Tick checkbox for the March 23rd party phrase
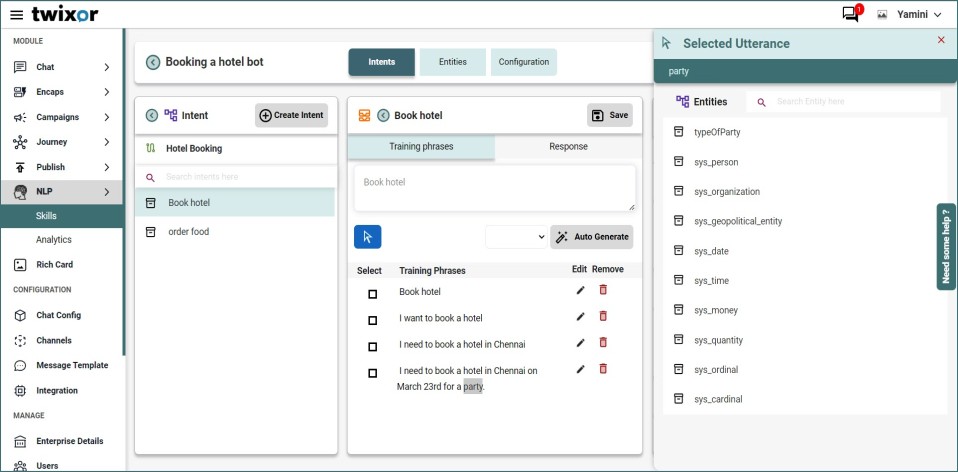Image resolution: width=958 pixels, height=472 pixels. pyautogui.click(x=373, y=373)
